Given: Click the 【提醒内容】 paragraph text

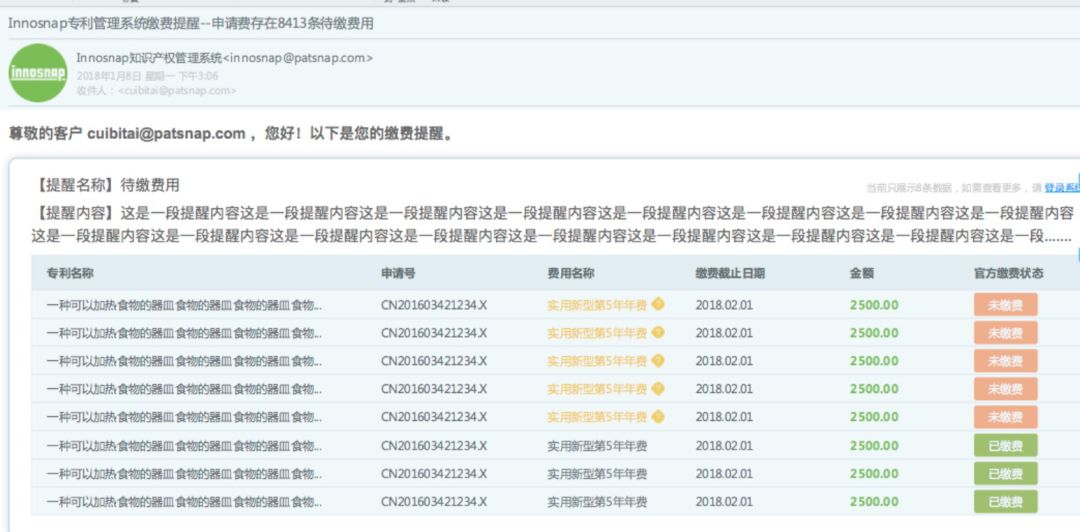Looking at the screenshot, I should (552, 224).
